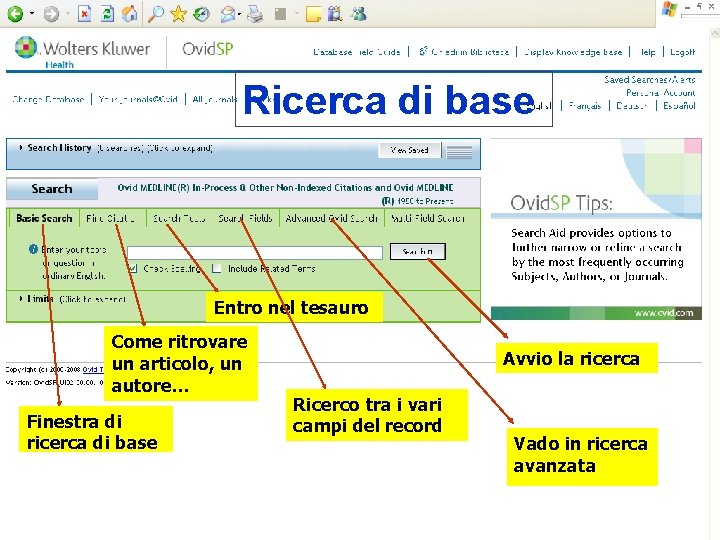The height and width of the screenshot is (540, 720).
Task: Open the Chiedi in Biblioteca link
Action: [464, 52]
